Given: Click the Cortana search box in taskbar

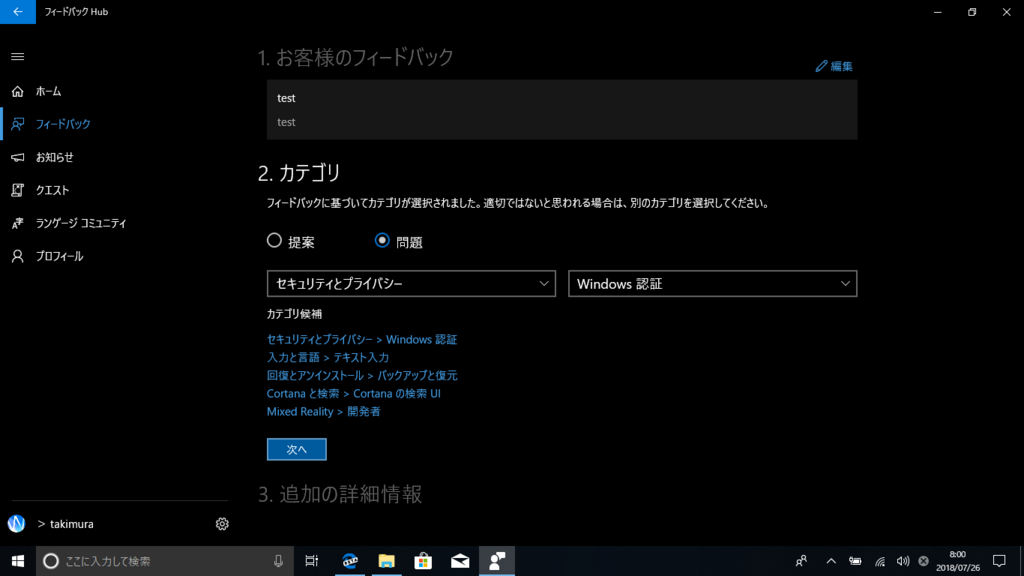Looking at the screenshot, I should [165, 561].
